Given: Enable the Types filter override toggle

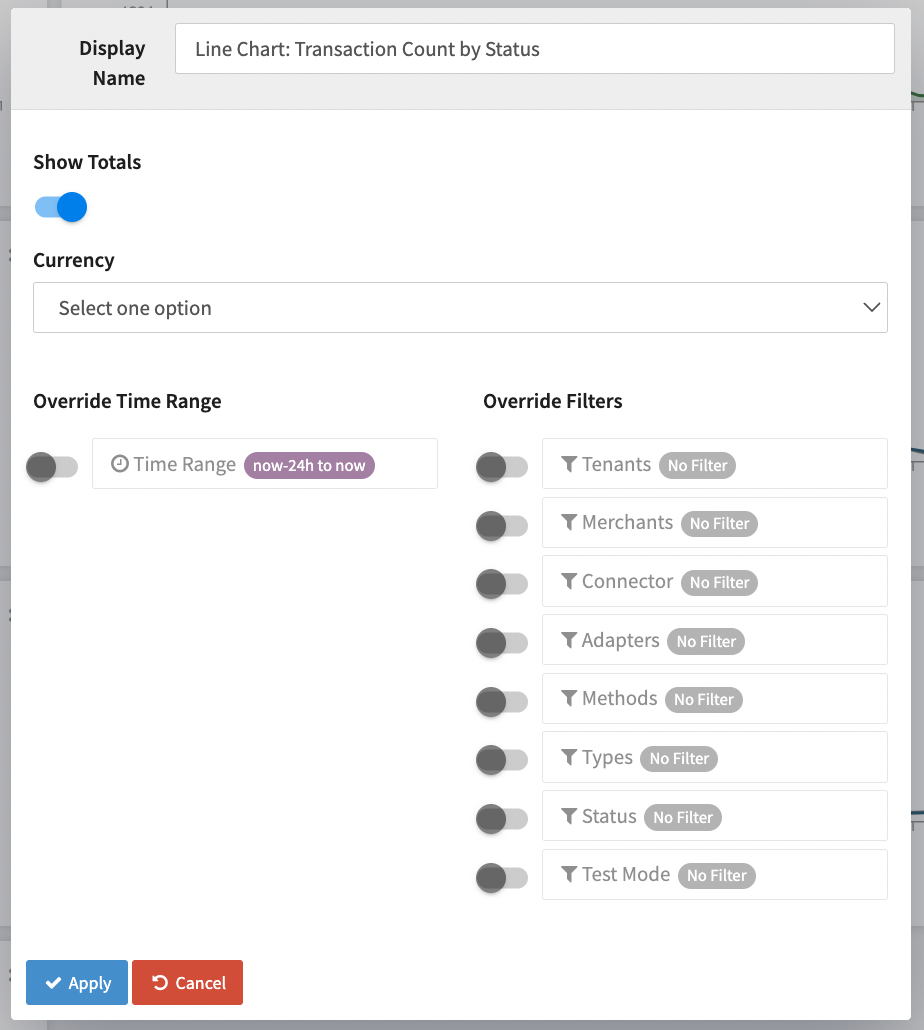Looking at the screenshot, I should point(501,760).
